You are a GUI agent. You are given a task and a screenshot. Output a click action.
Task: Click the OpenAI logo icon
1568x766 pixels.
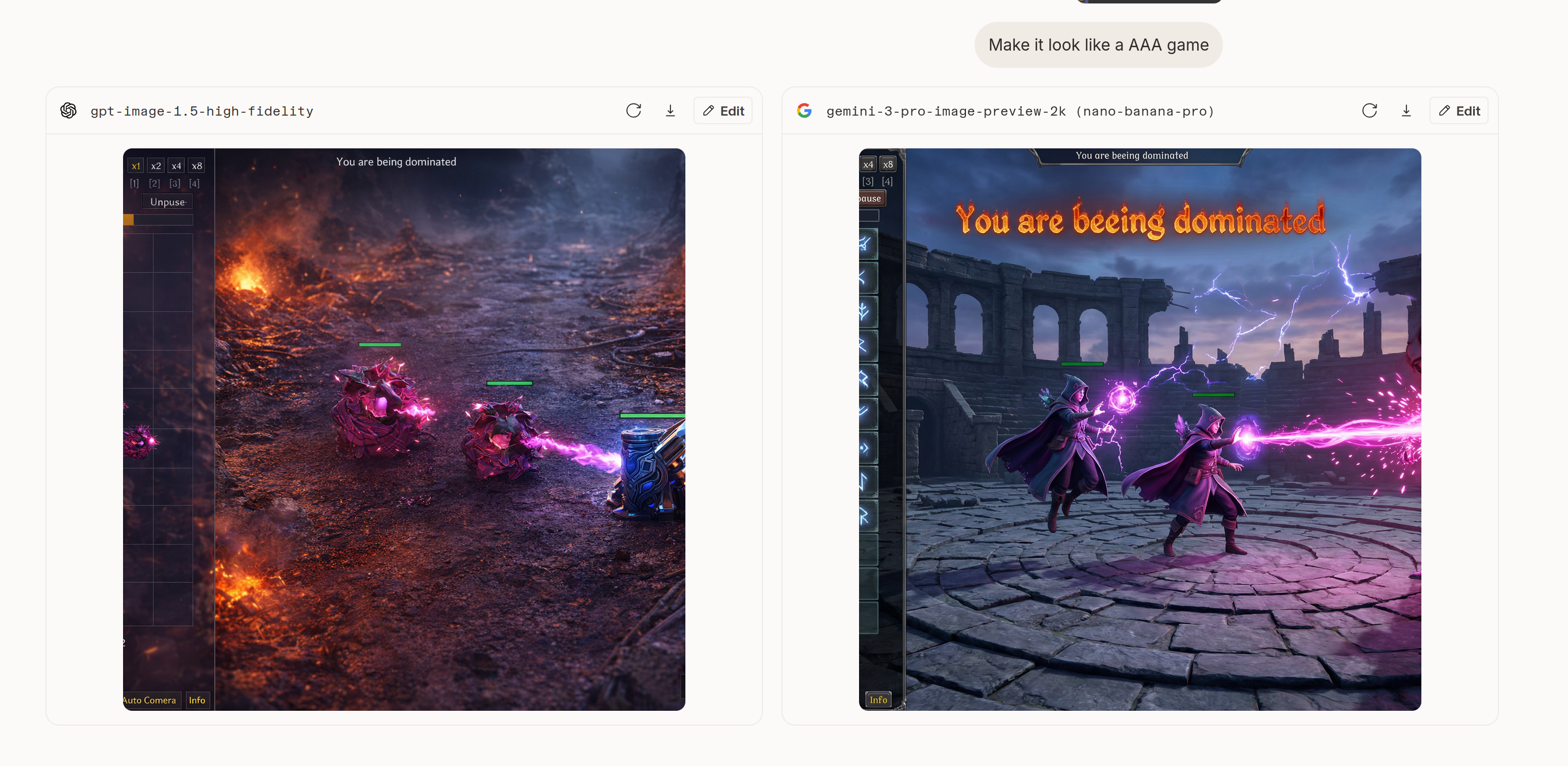click(x=69, y=111)
